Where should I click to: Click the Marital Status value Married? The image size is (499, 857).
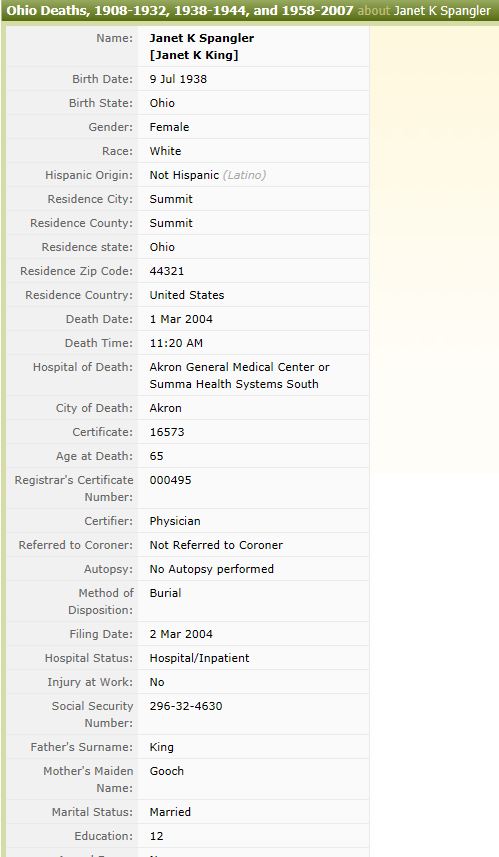tap(170, 812)
